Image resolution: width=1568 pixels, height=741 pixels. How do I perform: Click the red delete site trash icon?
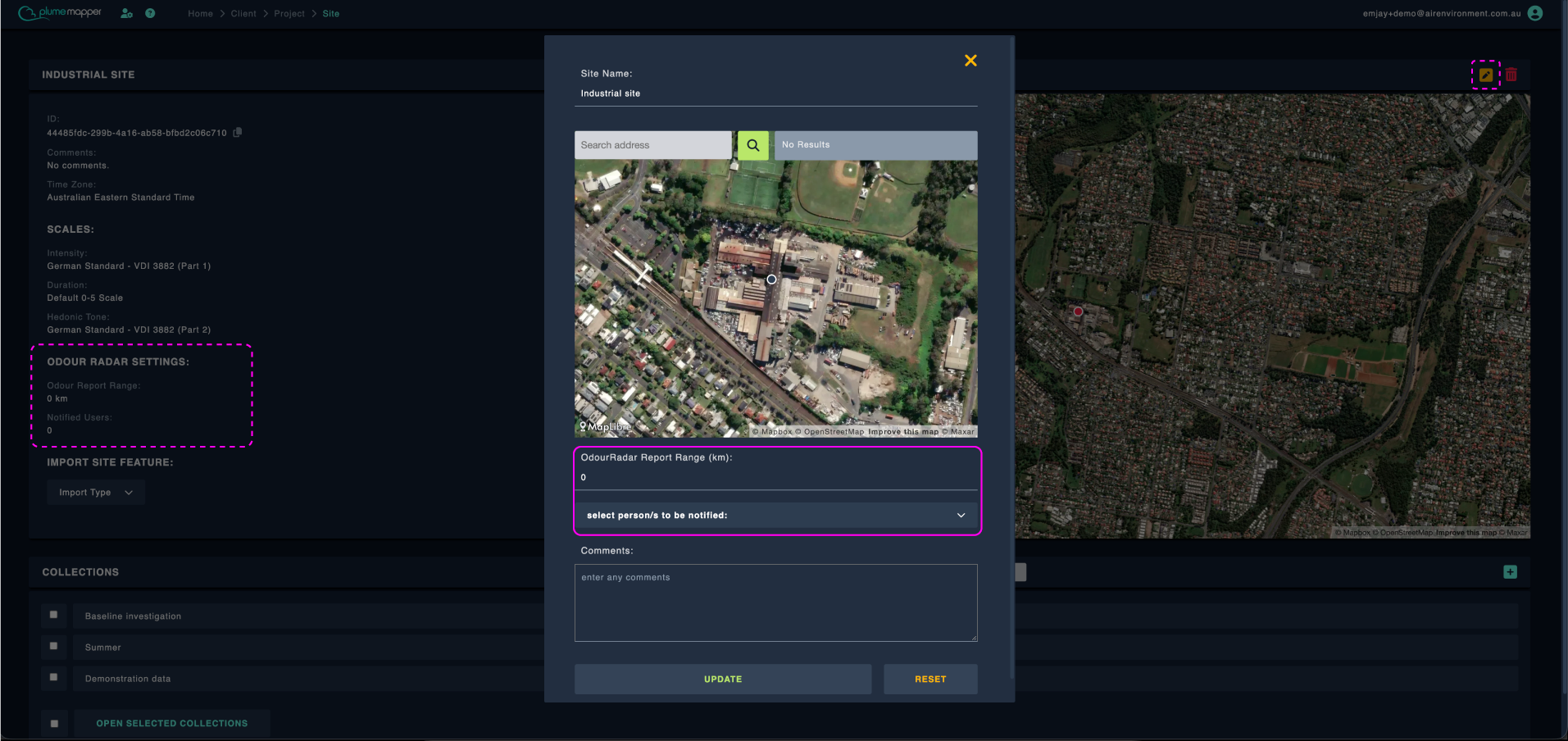pos(1511,75)
